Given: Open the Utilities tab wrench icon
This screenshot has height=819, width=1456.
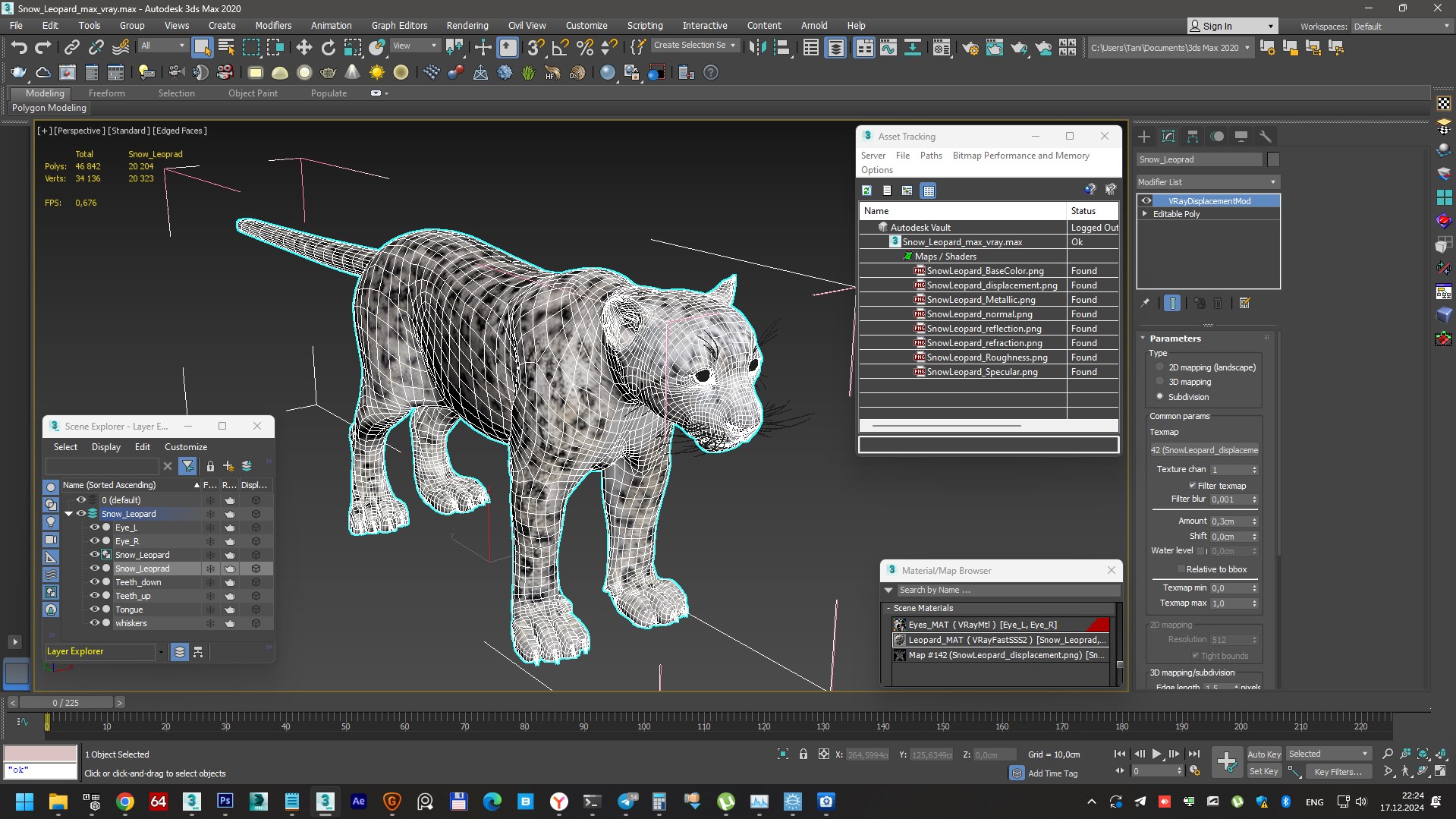Looking at the screenshot, I should point(1265,137).
